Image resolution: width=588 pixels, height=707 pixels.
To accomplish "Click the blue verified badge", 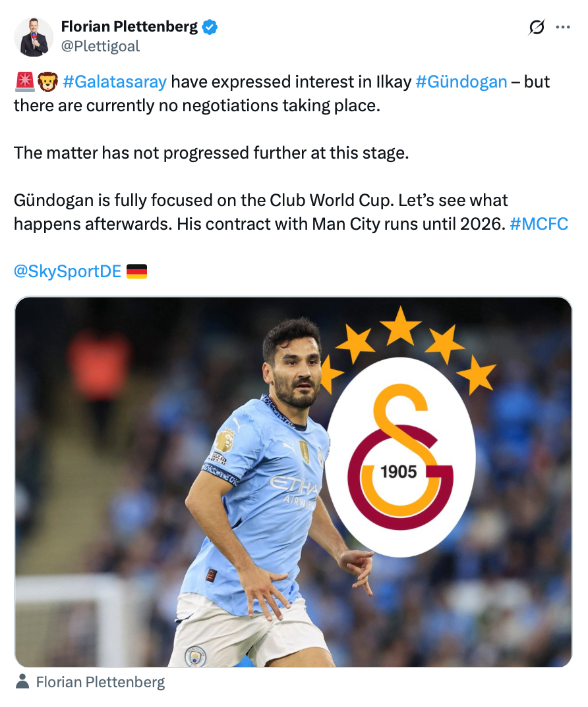I will 209,27.
